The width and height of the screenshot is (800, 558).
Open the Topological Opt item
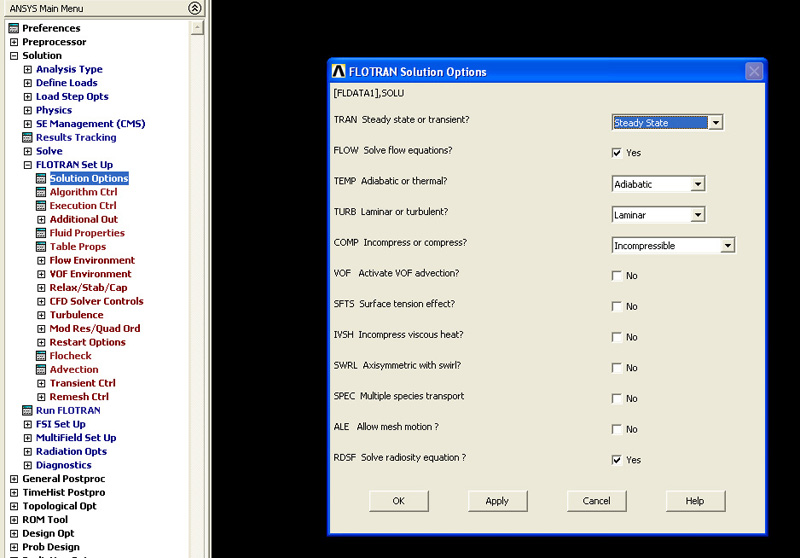point(59,506)
